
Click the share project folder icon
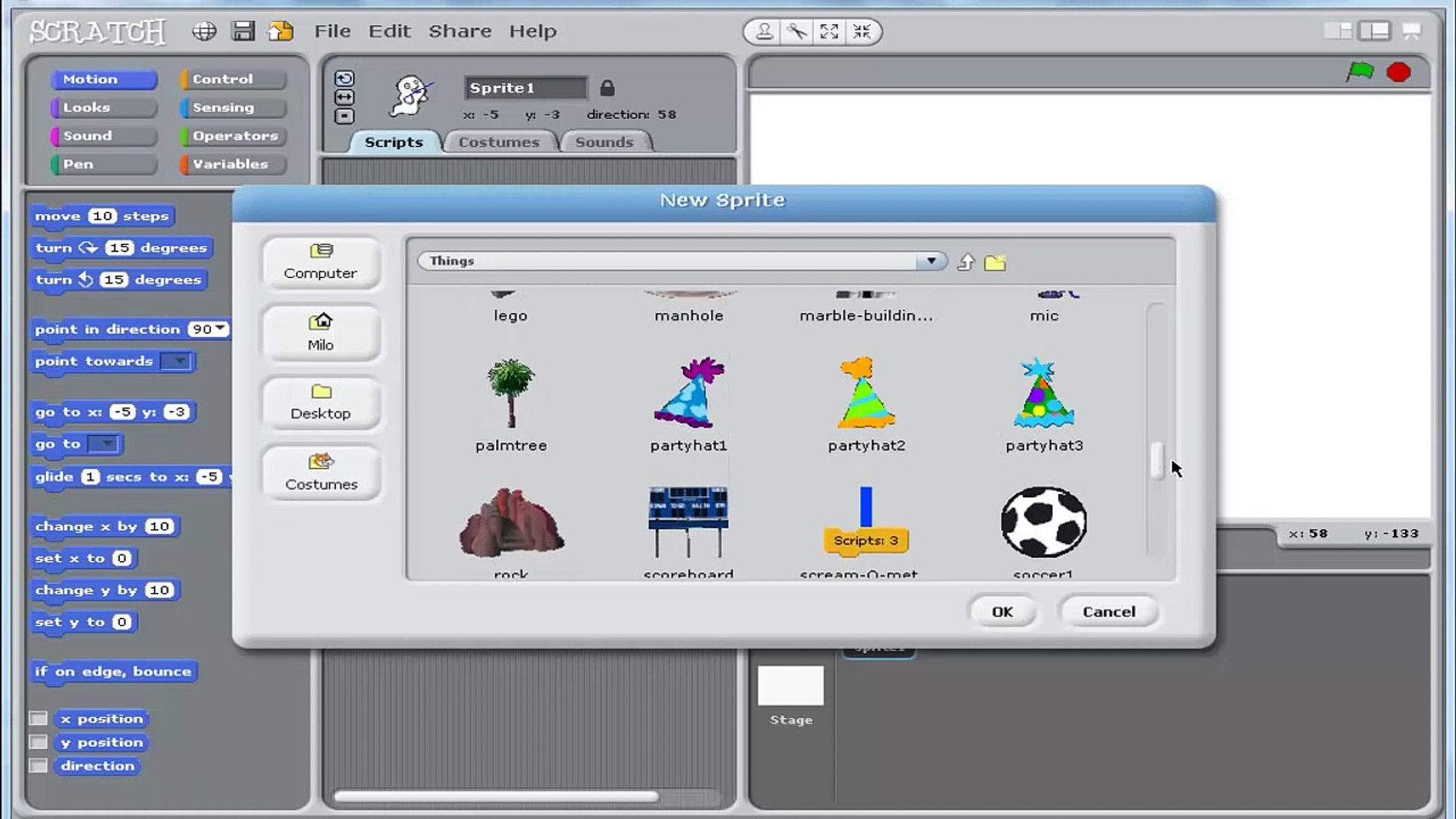[281, 31]
